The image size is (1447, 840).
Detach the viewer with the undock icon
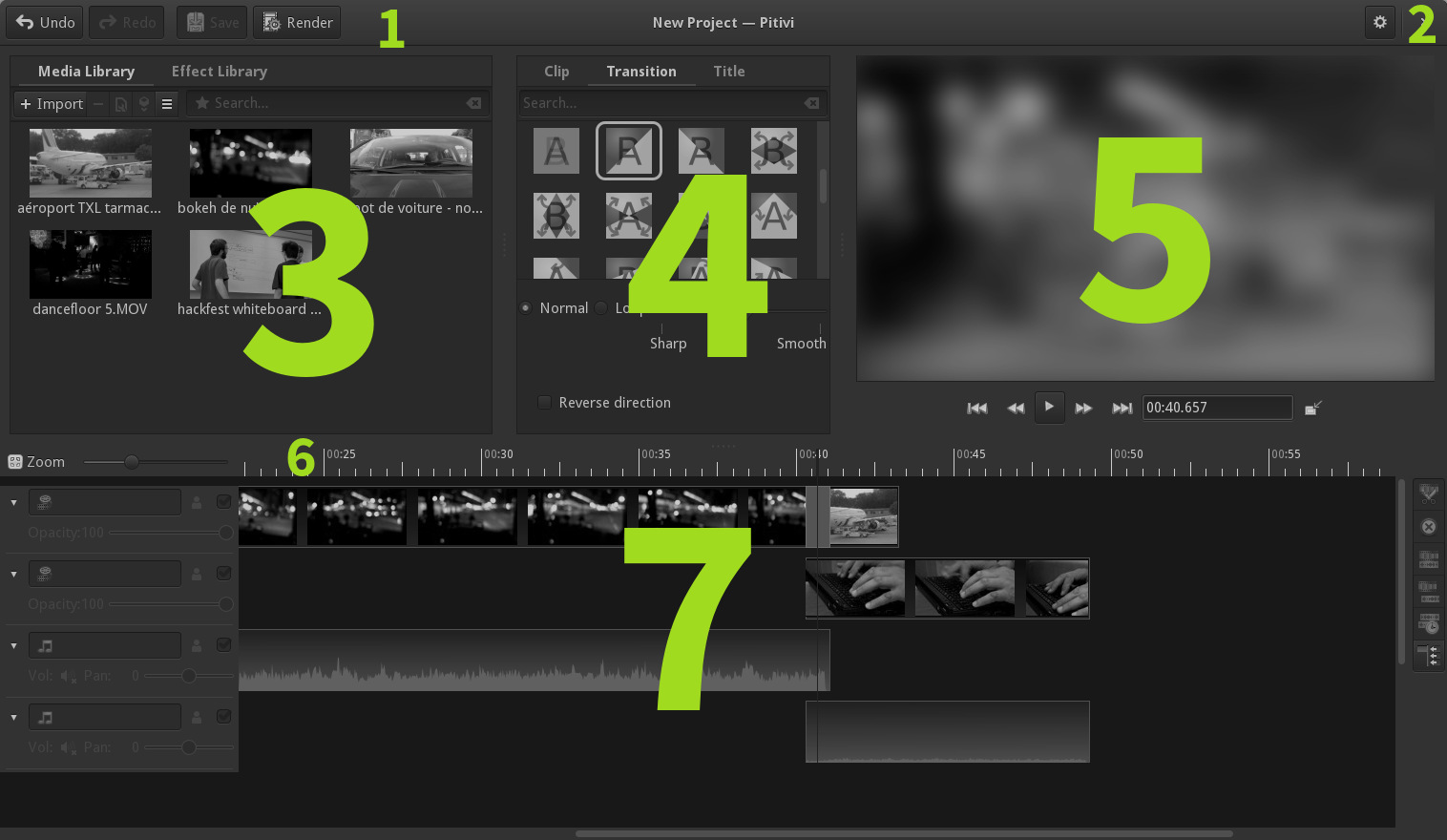coord(1313,408)
